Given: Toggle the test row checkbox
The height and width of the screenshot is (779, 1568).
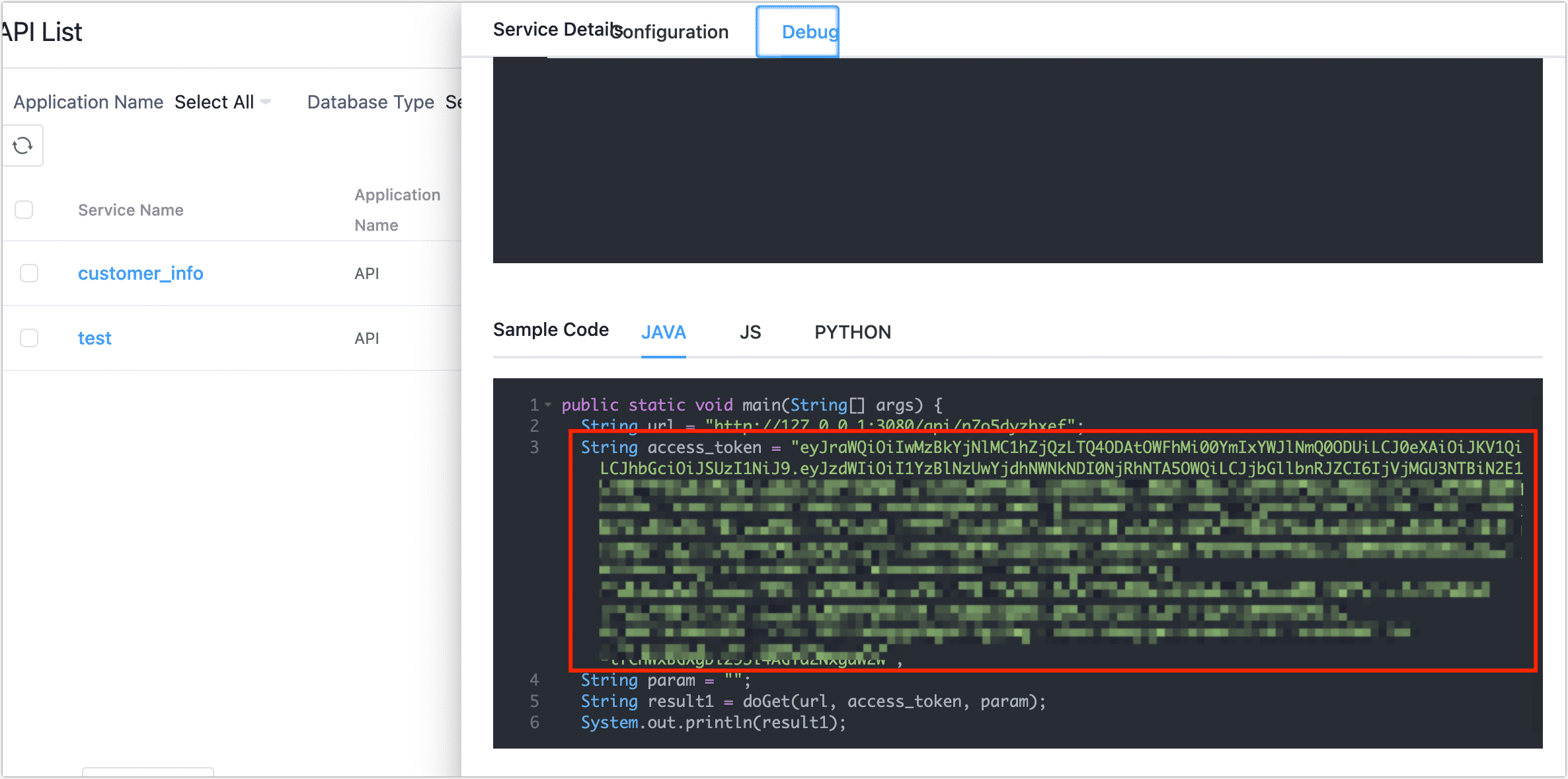Looking at the screenshot, I should tap(29, 338).
